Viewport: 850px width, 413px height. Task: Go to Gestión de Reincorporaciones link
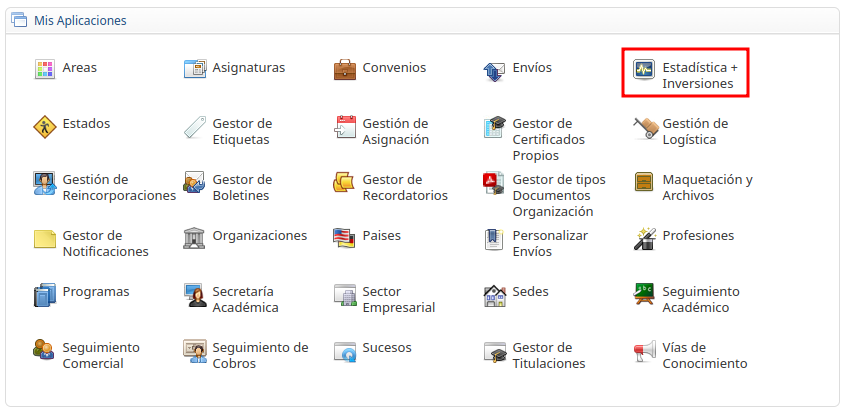click(119, 188)
